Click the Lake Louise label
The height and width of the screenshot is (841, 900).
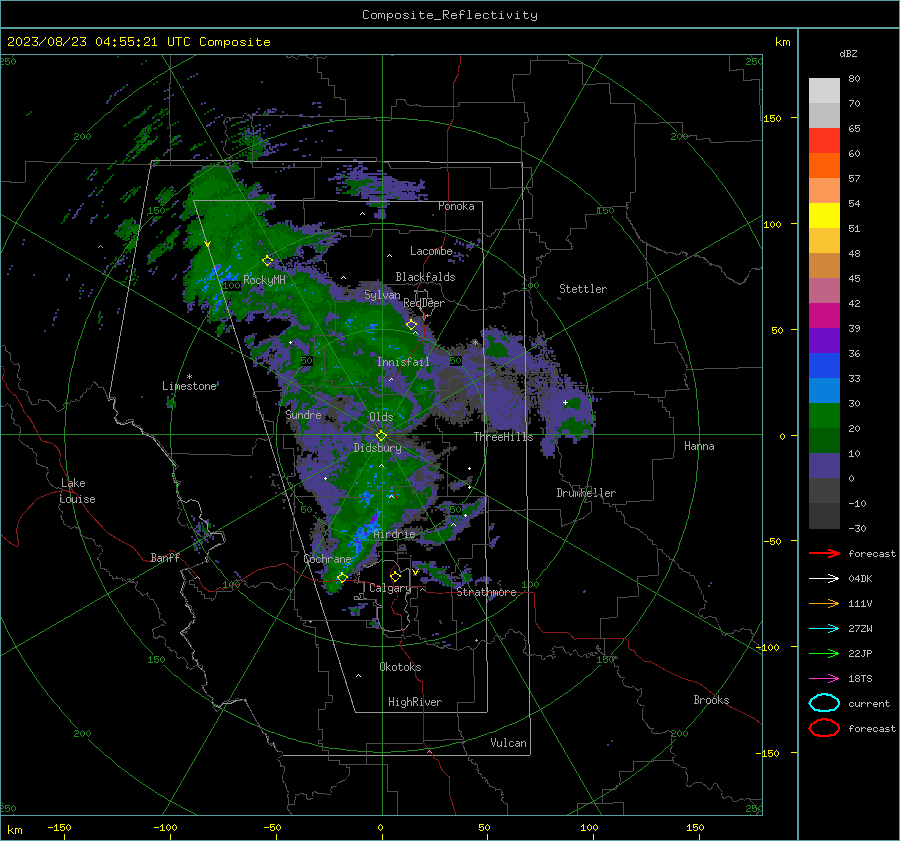tap(78, 491)
